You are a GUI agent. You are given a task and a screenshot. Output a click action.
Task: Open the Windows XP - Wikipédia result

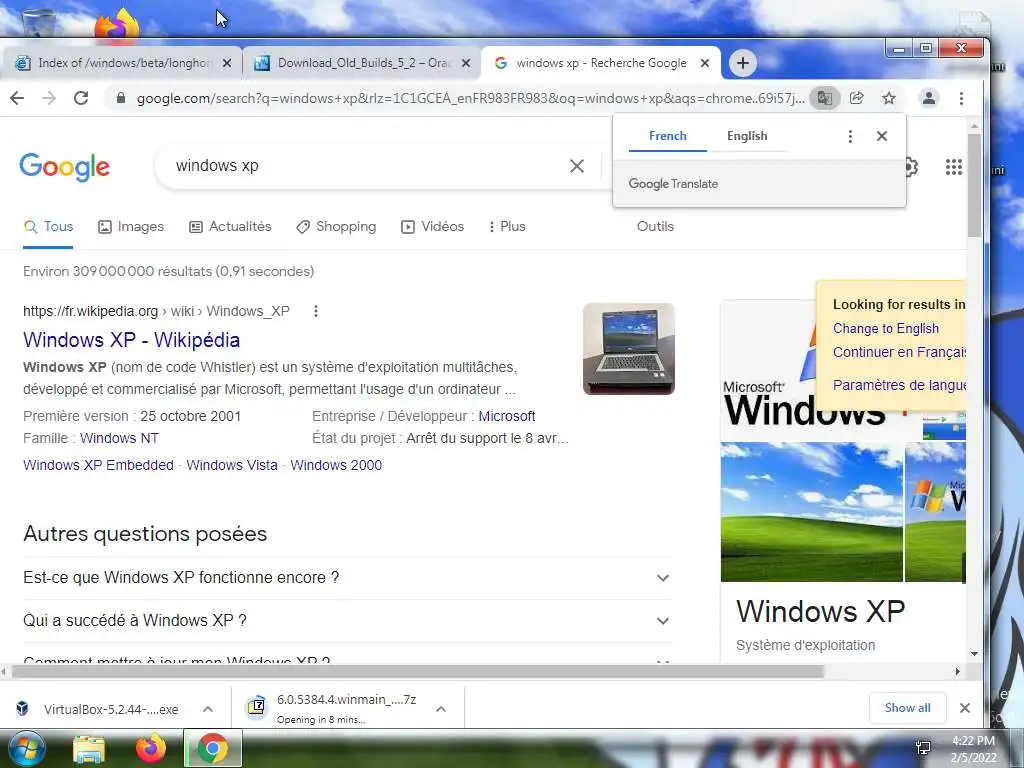tap(131, 340)
